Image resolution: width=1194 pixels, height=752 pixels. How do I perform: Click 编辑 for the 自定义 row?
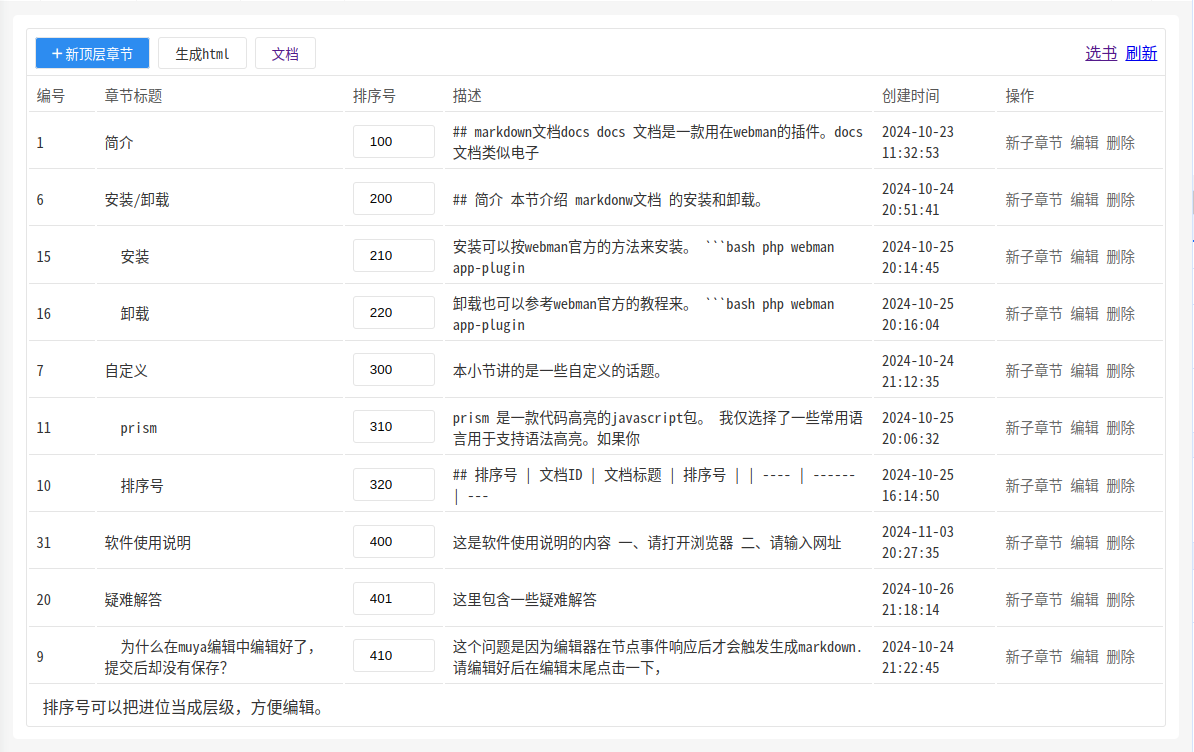point(1084,371)
